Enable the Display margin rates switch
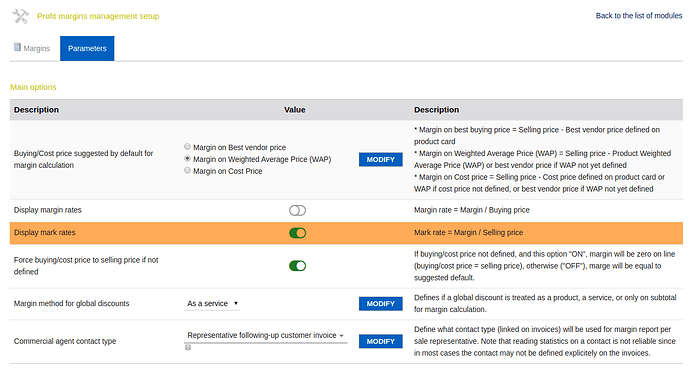This screenshot has height=382, width=690. click(297, 210)
